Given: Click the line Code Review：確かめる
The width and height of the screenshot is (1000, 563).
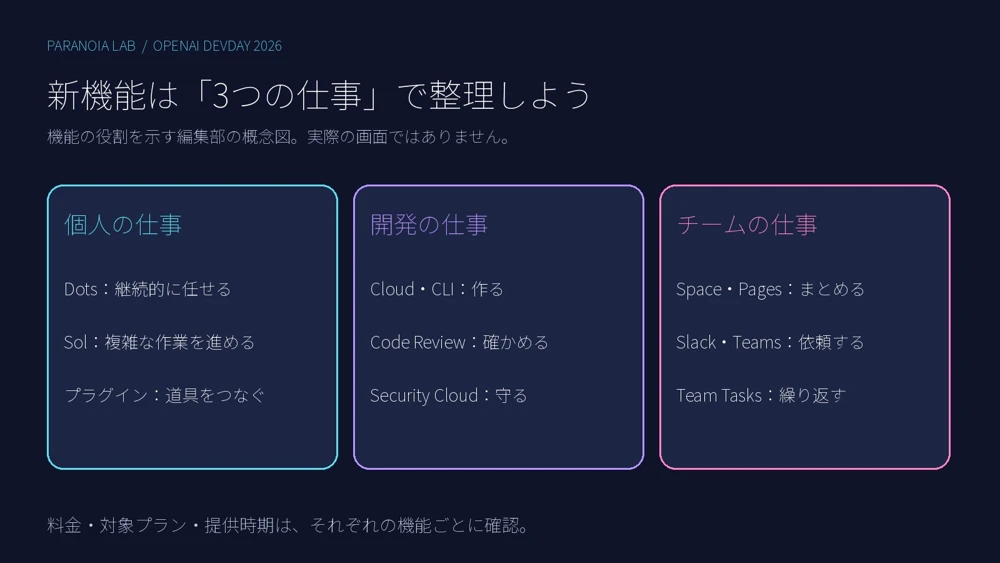Looking at the screenshot, I should pos(459,342).
